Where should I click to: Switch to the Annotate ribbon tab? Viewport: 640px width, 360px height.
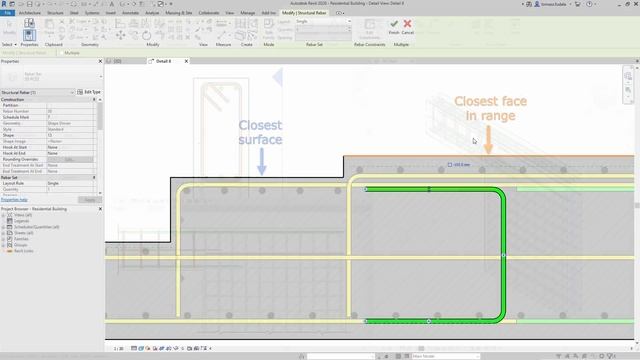[x=131, y=13]
